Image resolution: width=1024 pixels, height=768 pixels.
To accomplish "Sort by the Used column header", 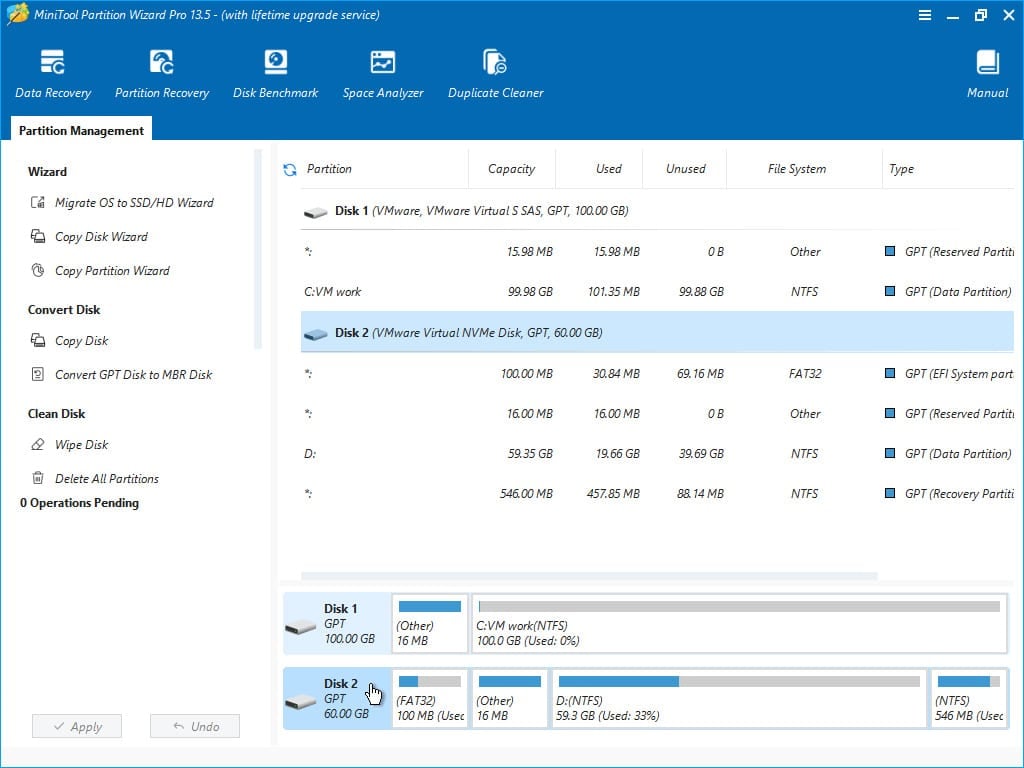I will point(608,168).
